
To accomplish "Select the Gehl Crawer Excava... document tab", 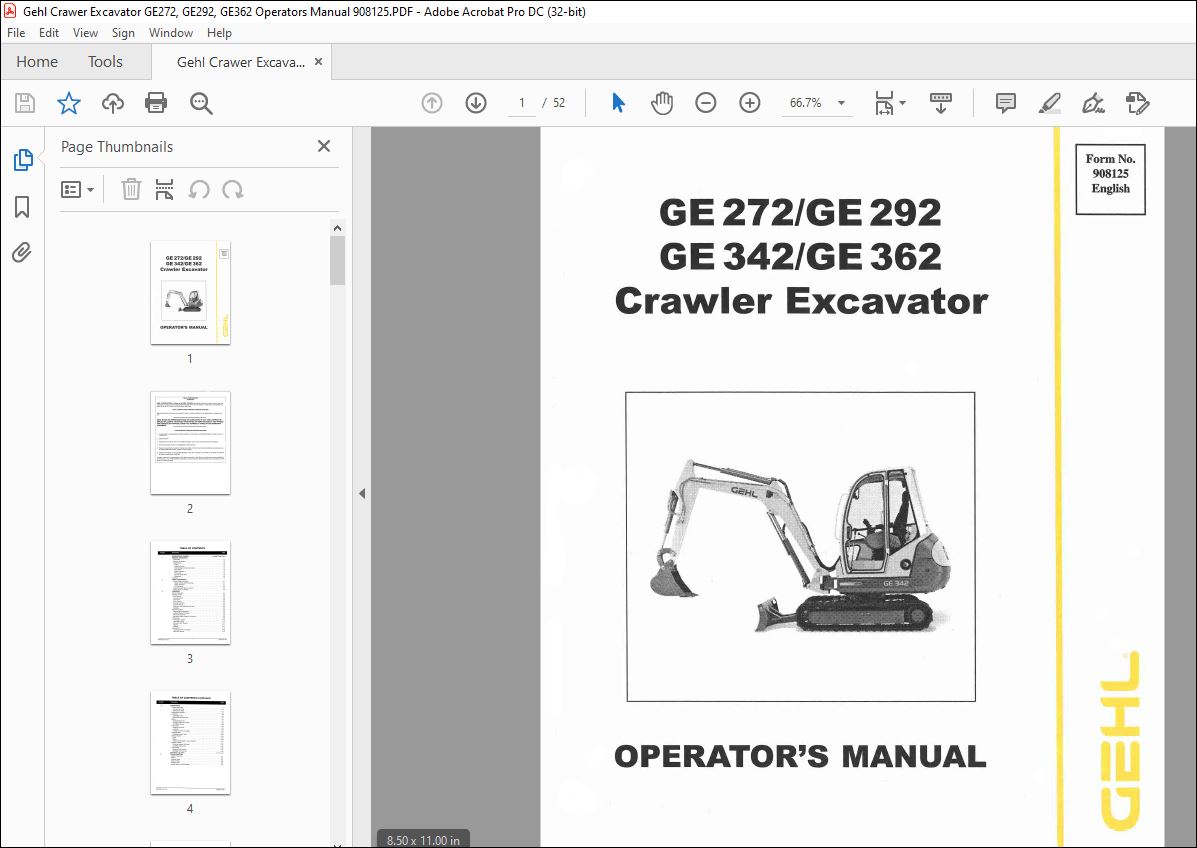I will click(240, 63).
